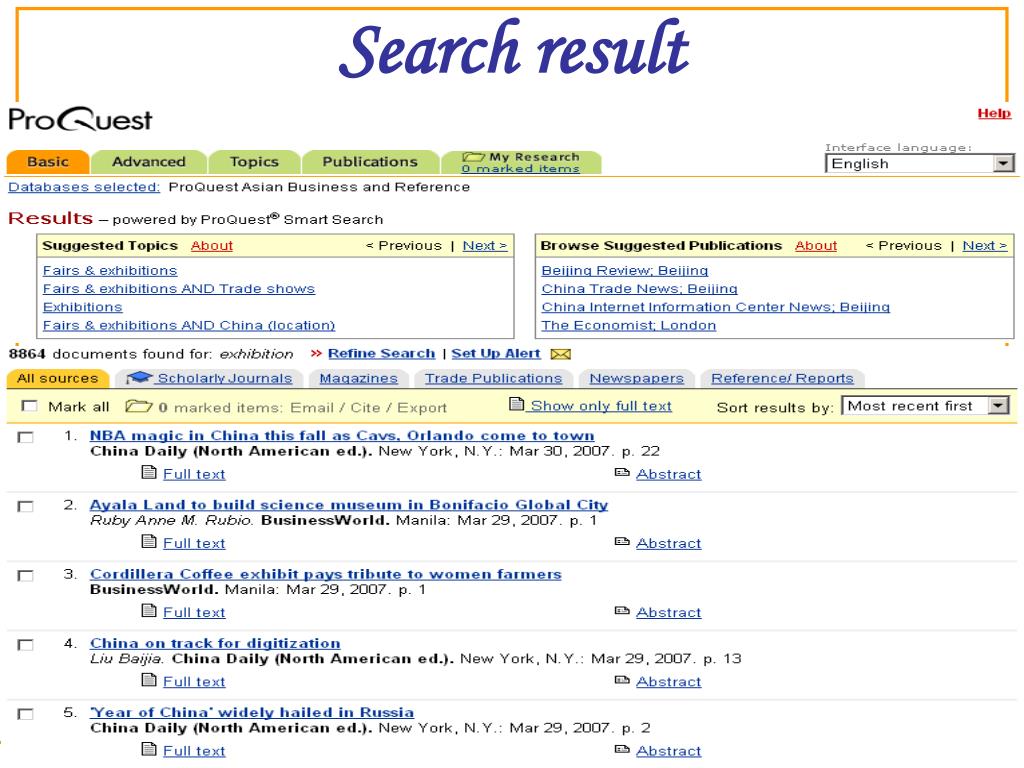Click Next in Browse Suggested Publications
The height and width of the screenshot is (768, 1024).
(x=985, y=246)
